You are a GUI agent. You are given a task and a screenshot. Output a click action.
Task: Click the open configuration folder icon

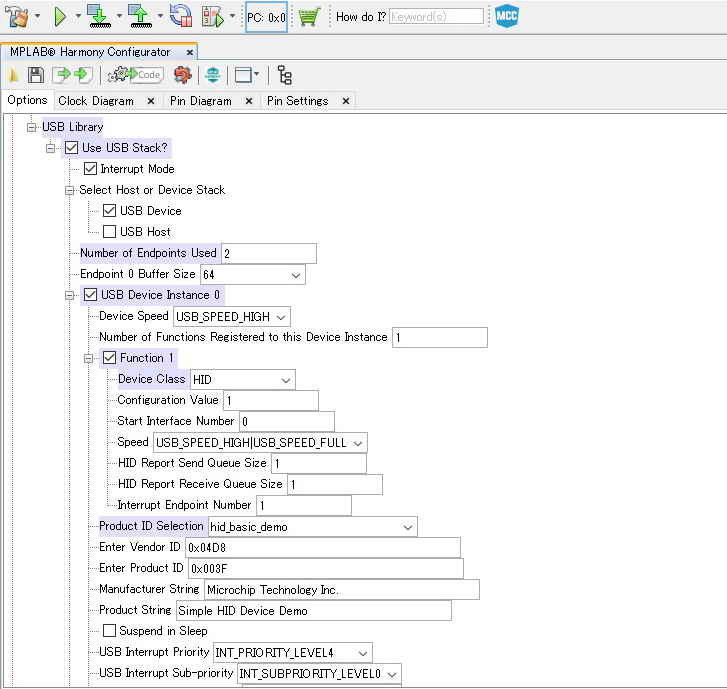(x=14, y=75)
